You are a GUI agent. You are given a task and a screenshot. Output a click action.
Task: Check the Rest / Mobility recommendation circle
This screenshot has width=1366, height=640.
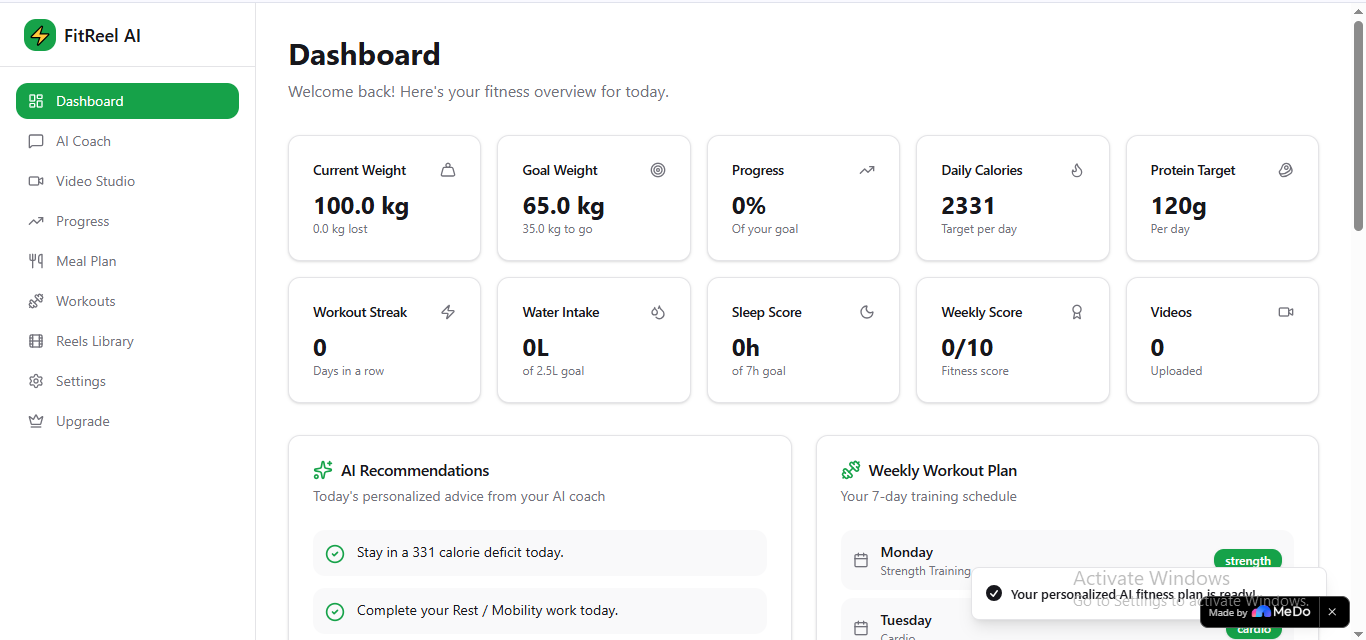pyautogui.click(x=335, y=611)
